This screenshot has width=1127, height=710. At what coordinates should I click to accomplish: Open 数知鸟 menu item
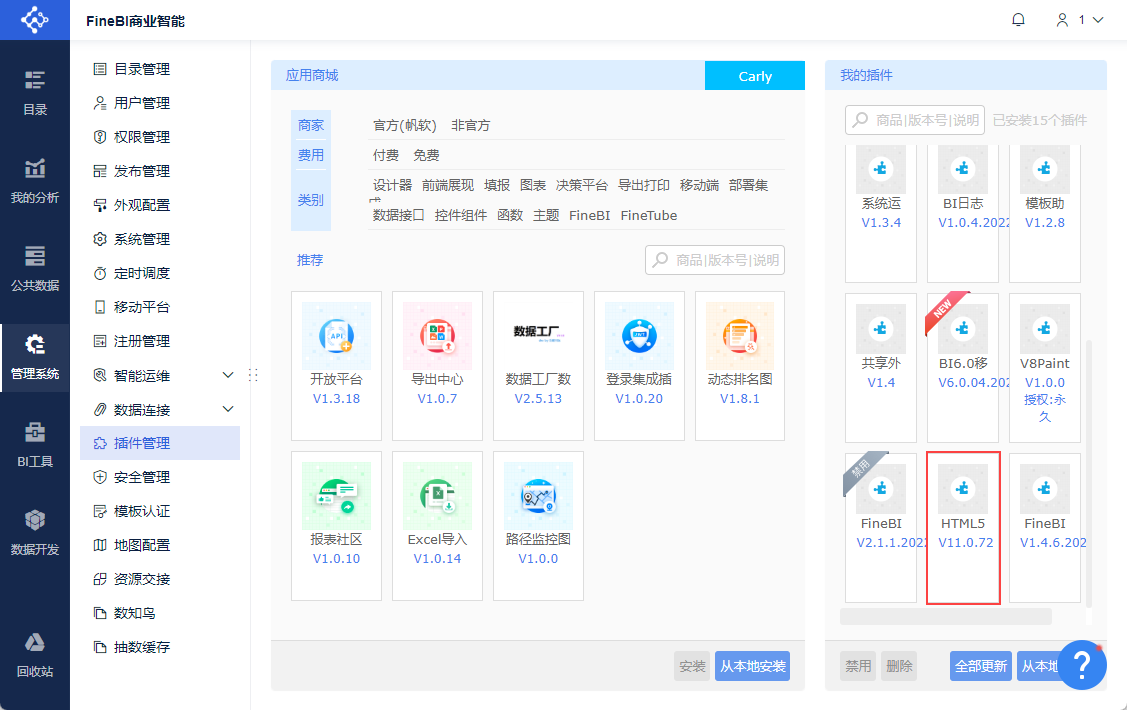(x=160, y=613)
